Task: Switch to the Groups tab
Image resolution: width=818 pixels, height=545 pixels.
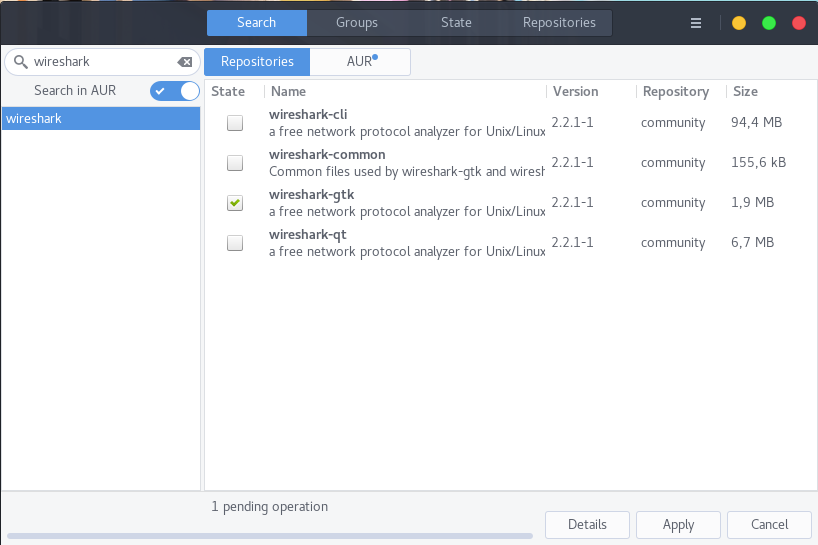Action: click(357, 23)
